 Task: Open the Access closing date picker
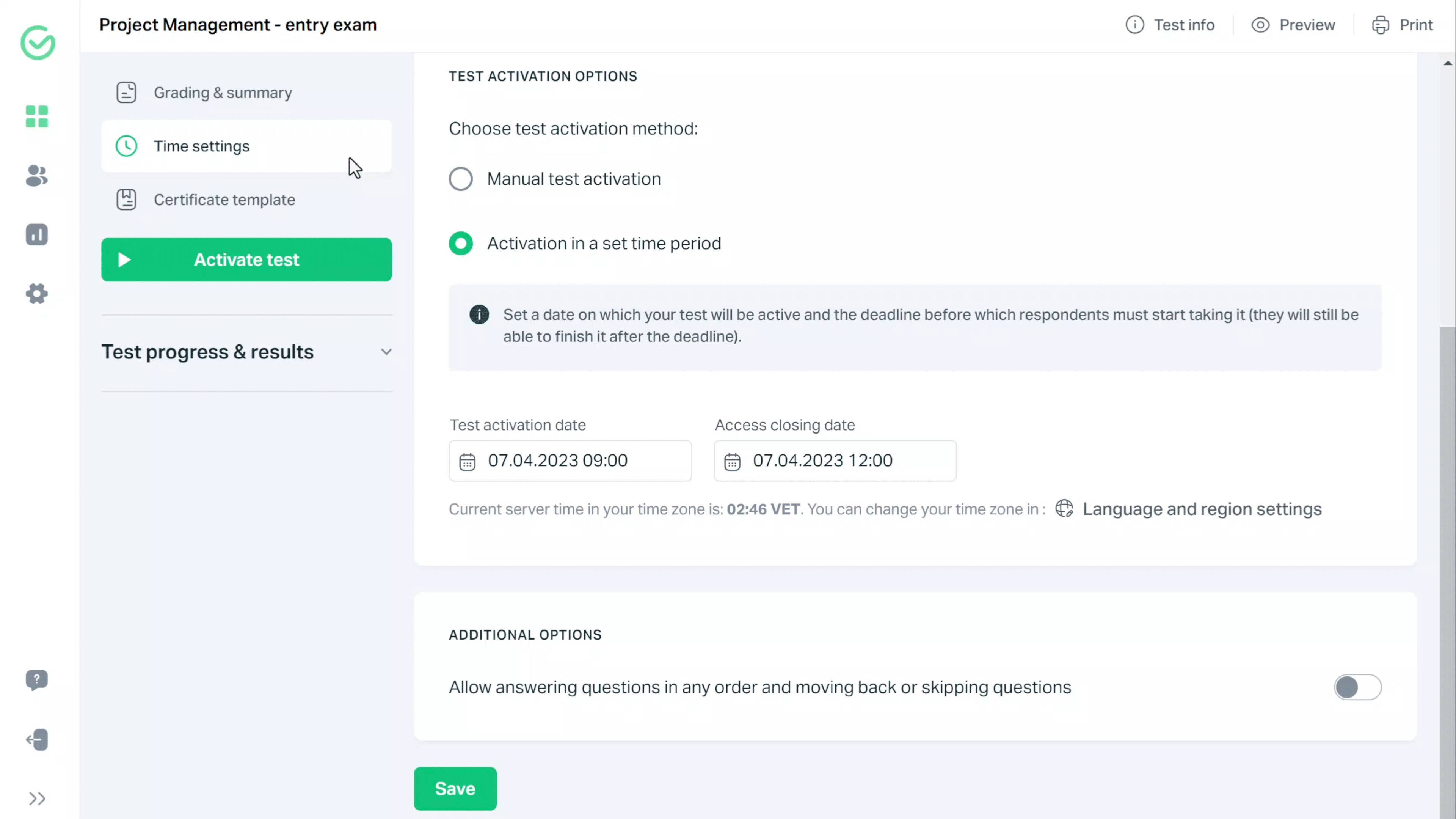pos(834,461)
